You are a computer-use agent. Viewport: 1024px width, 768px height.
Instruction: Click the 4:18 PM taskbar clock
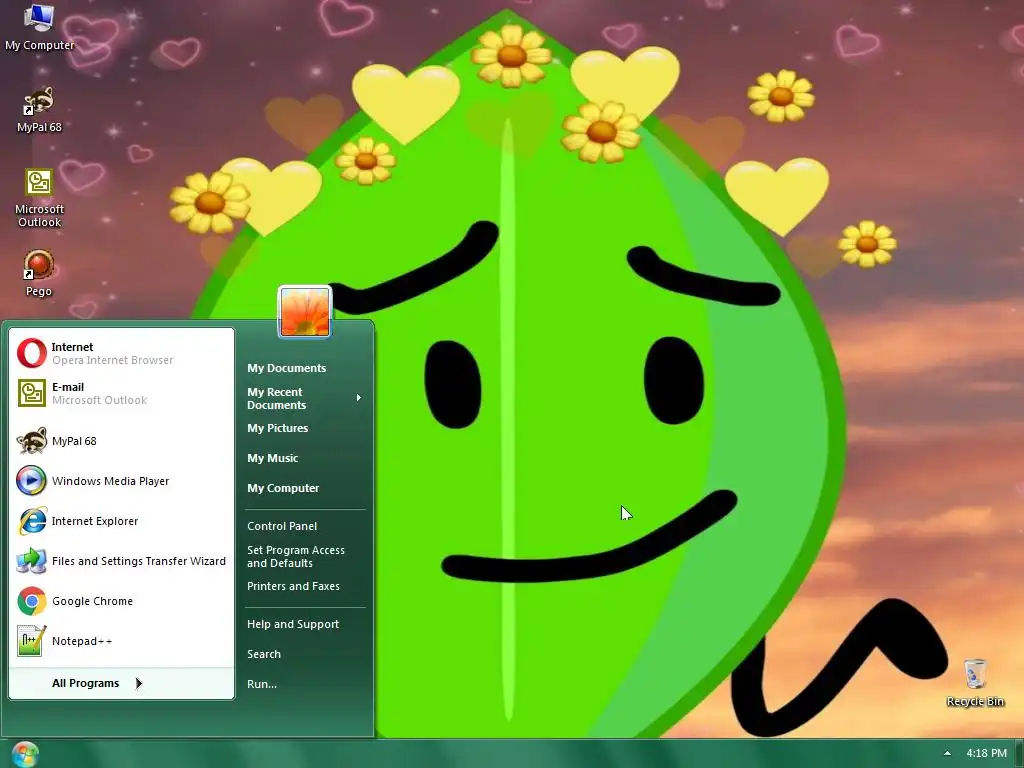click(987, 753)
